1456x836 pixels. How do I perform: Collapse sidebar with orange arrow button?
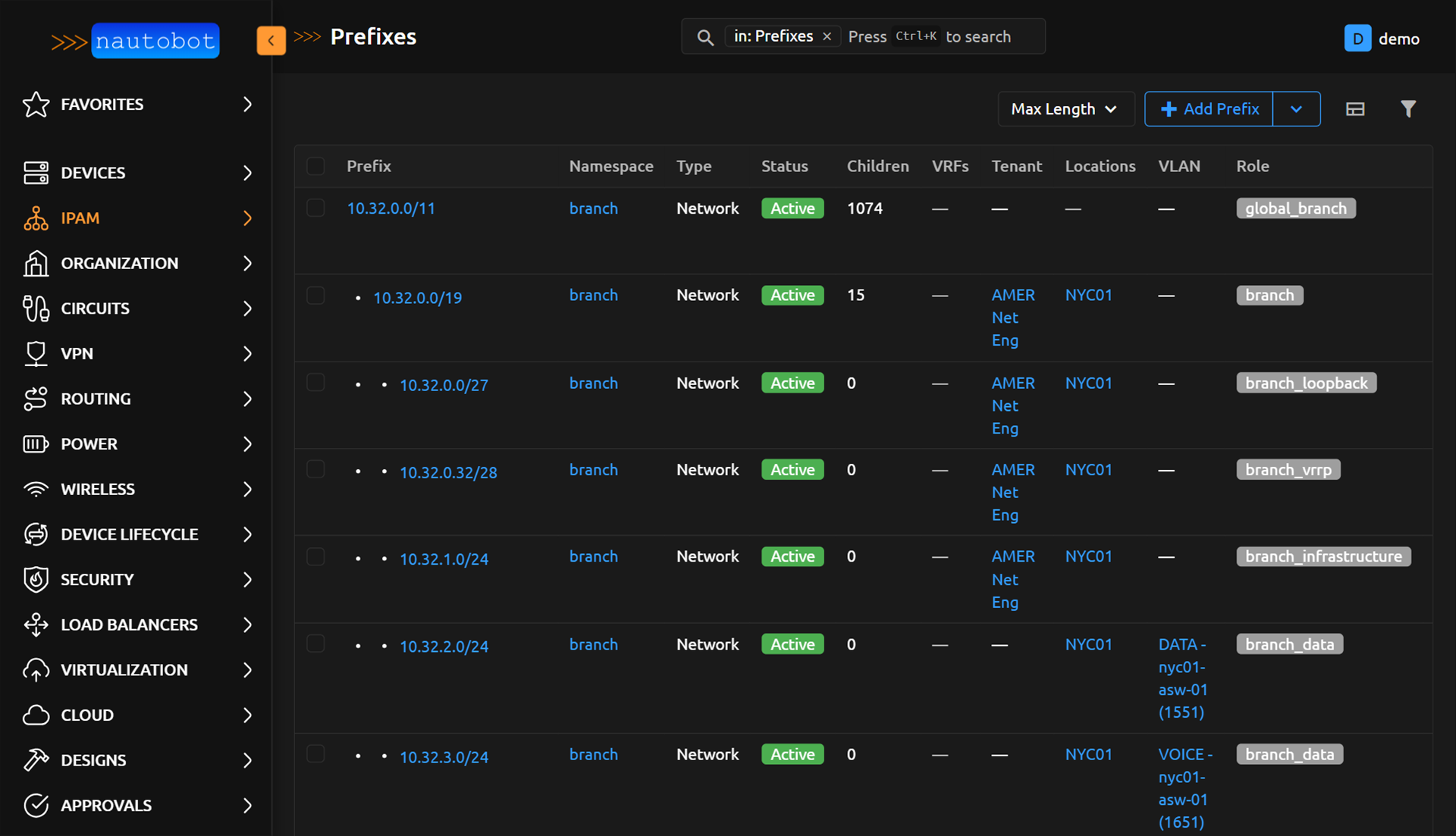271,40
